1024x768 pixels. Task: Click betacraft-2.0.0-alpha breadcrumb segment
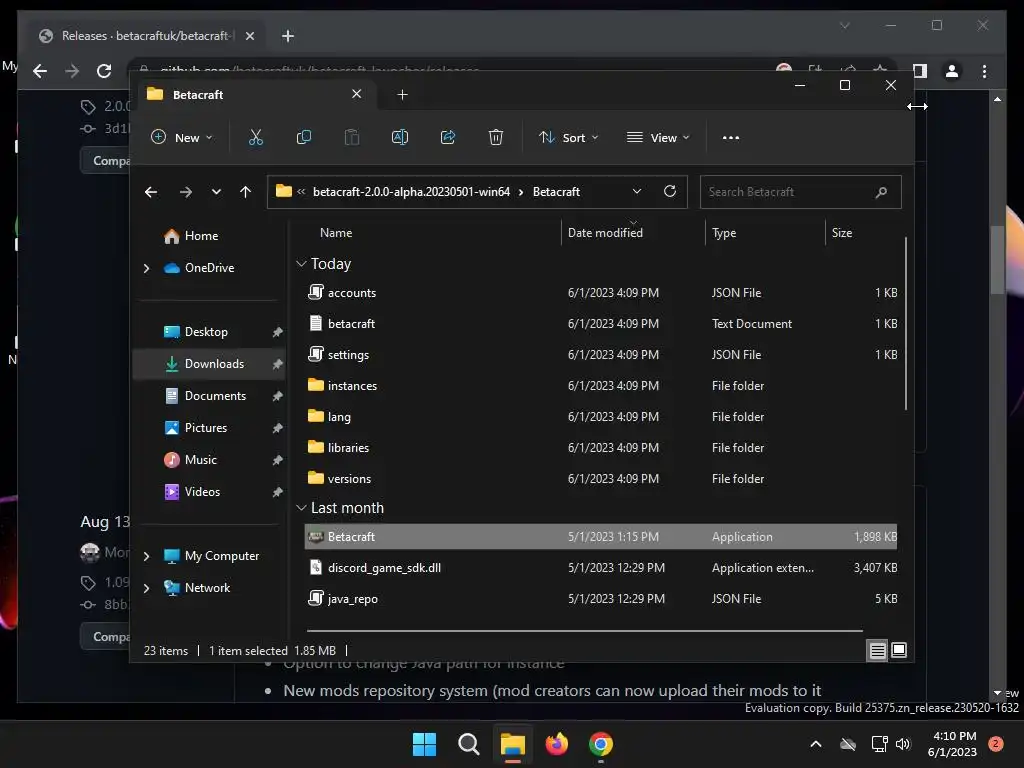(x=411, y=192)
